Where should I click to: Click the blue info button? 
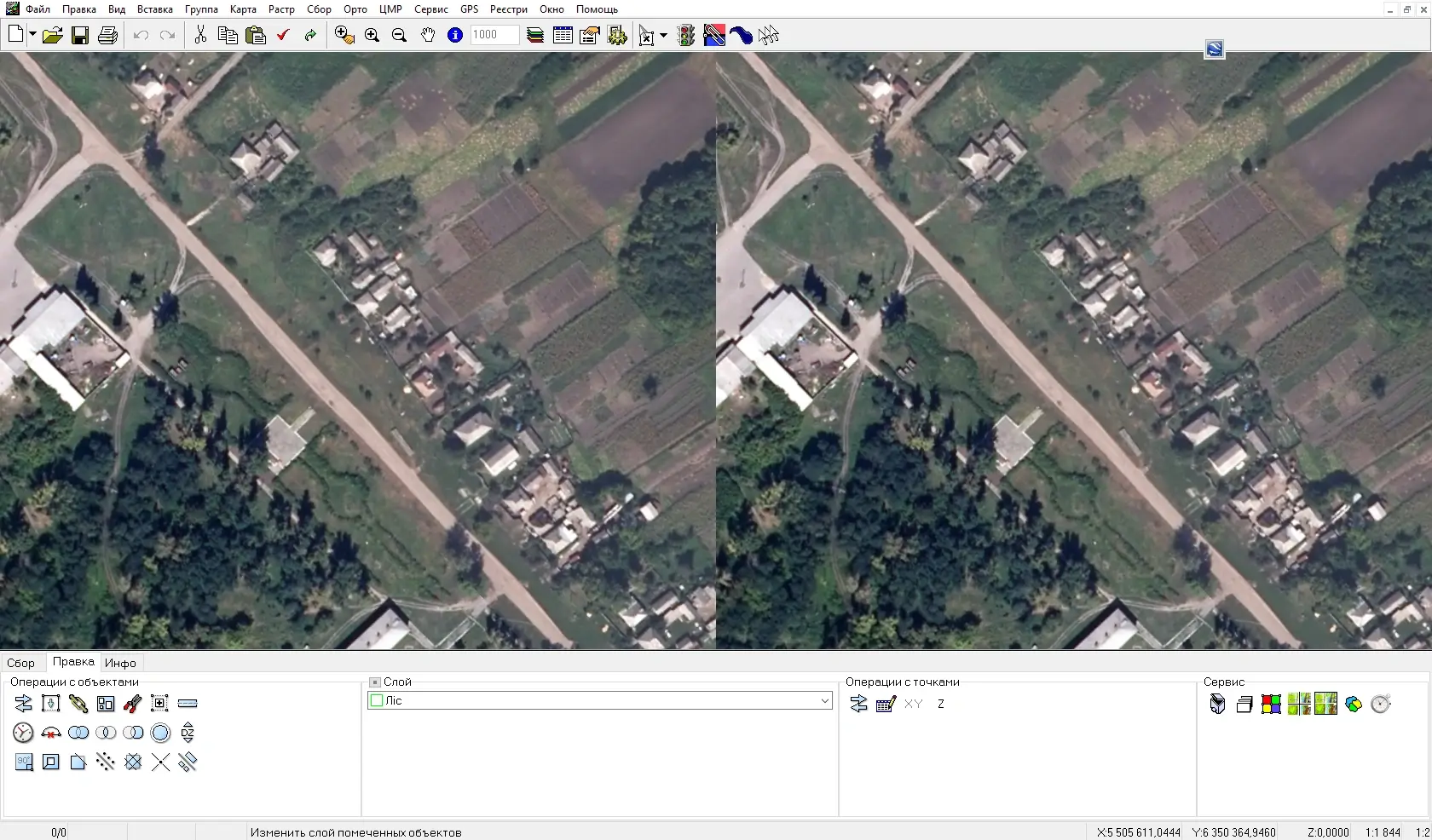click(455, 35)
